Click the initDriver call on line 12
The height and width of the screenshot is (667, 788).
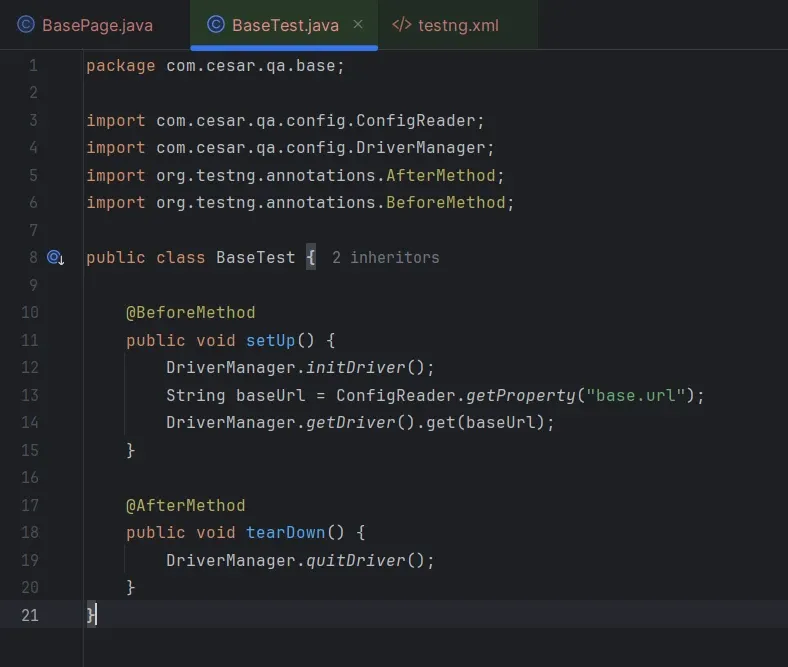click(355, 367)
